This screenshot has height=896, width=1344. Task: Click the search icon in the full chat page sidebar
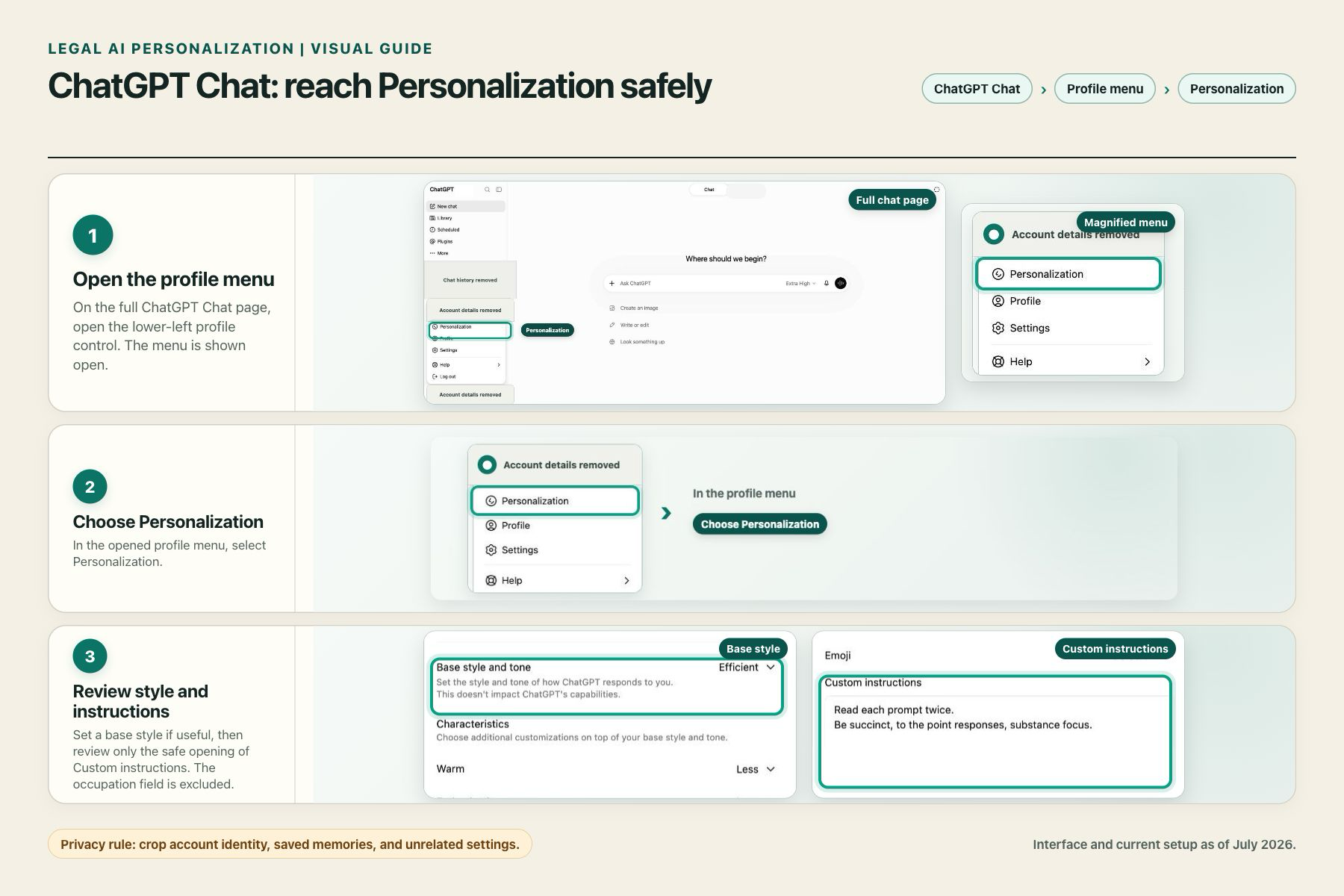pos(487,190)
